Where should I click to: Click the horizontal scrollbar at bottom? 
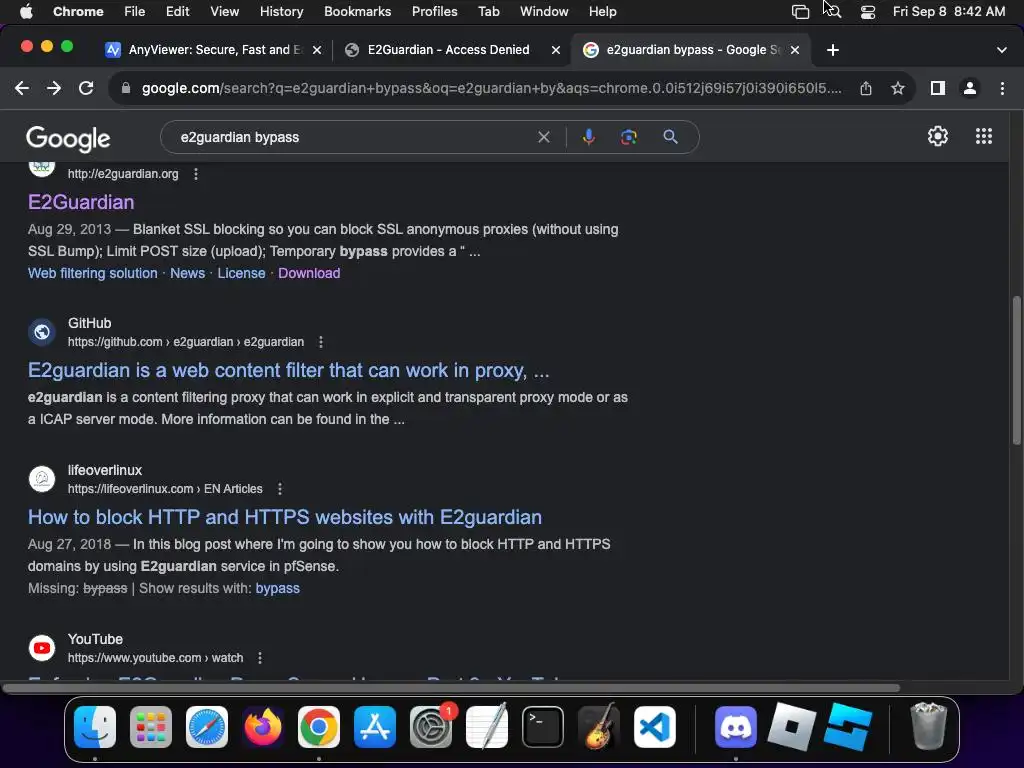[451, 688]
